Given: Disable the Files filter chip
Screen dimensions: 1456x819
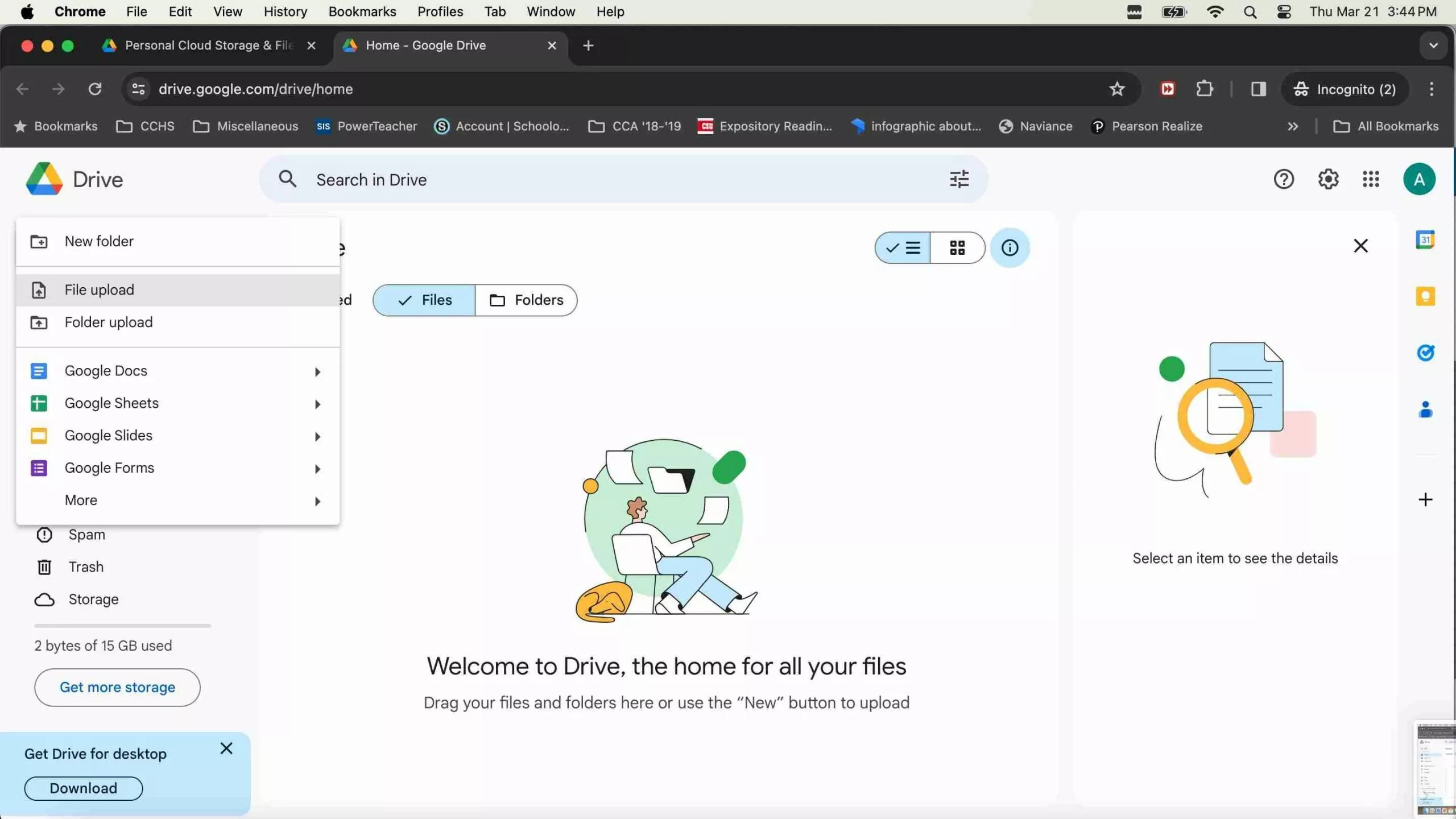Looking at the screenshot, I should click(423, 300).
